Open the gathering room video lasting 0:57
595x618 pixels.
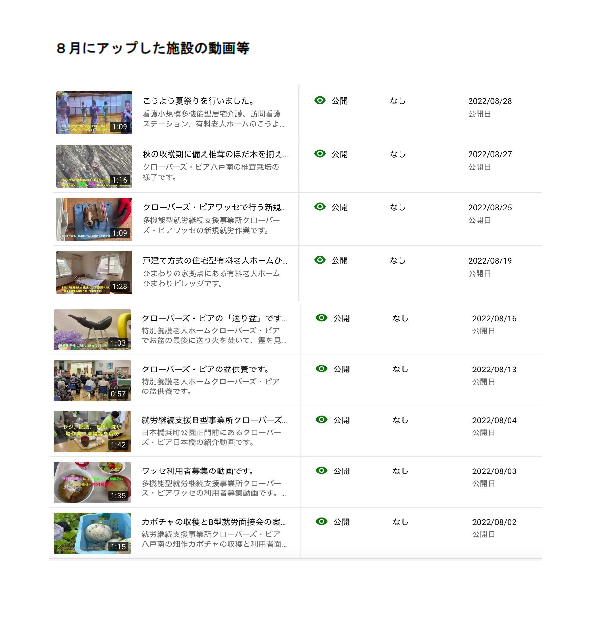click(93, 380)
